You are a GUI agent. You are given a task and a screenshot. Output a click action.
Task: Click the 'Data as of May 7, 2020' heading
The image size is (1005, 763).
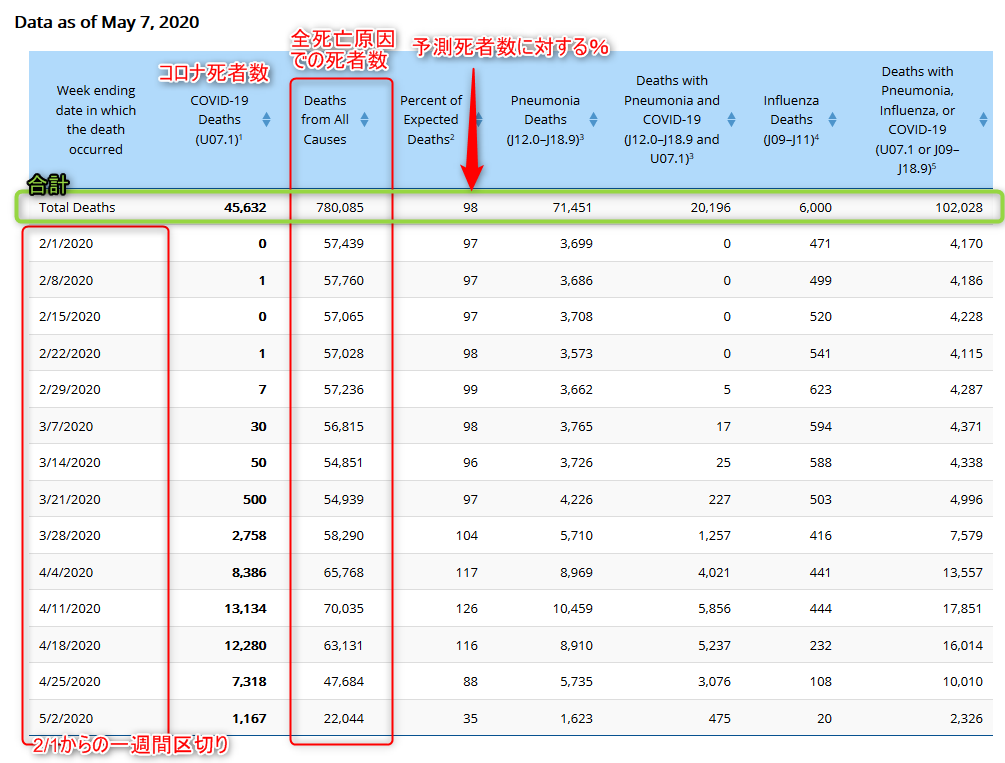click(x=107, y=21)
